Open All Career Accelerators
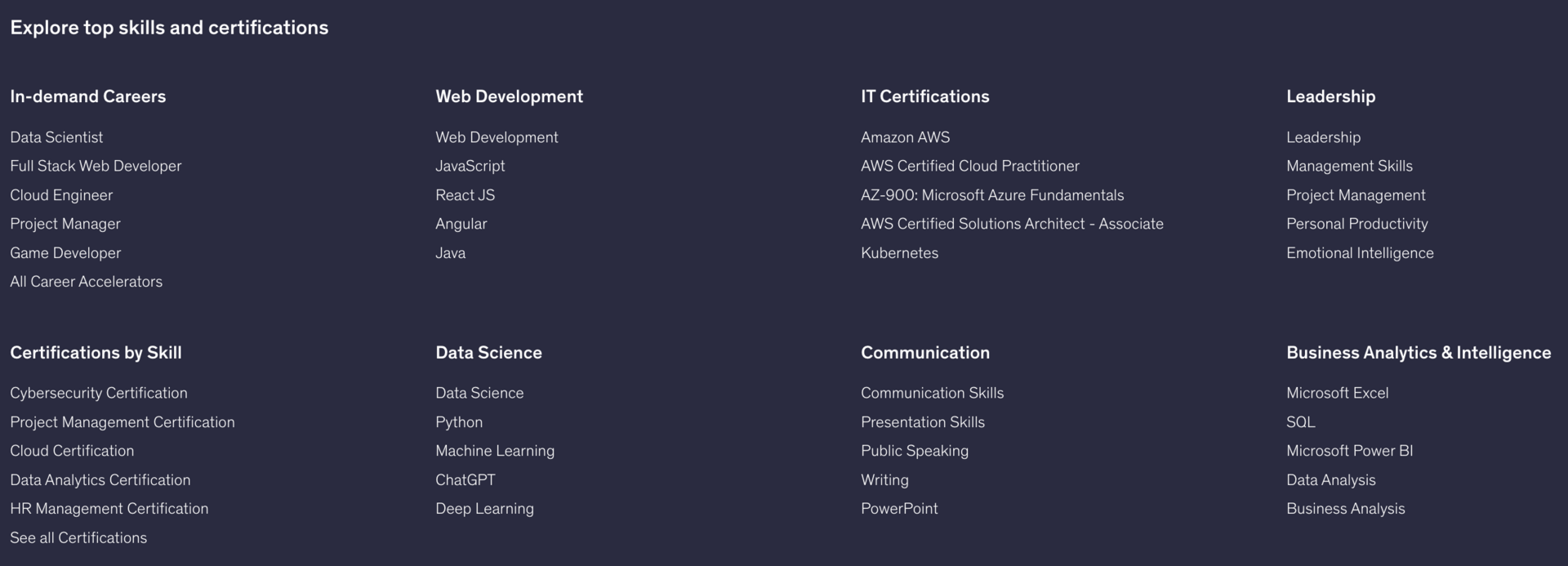The height and width of the screenshot is (566, 1568). click(86, 282)
